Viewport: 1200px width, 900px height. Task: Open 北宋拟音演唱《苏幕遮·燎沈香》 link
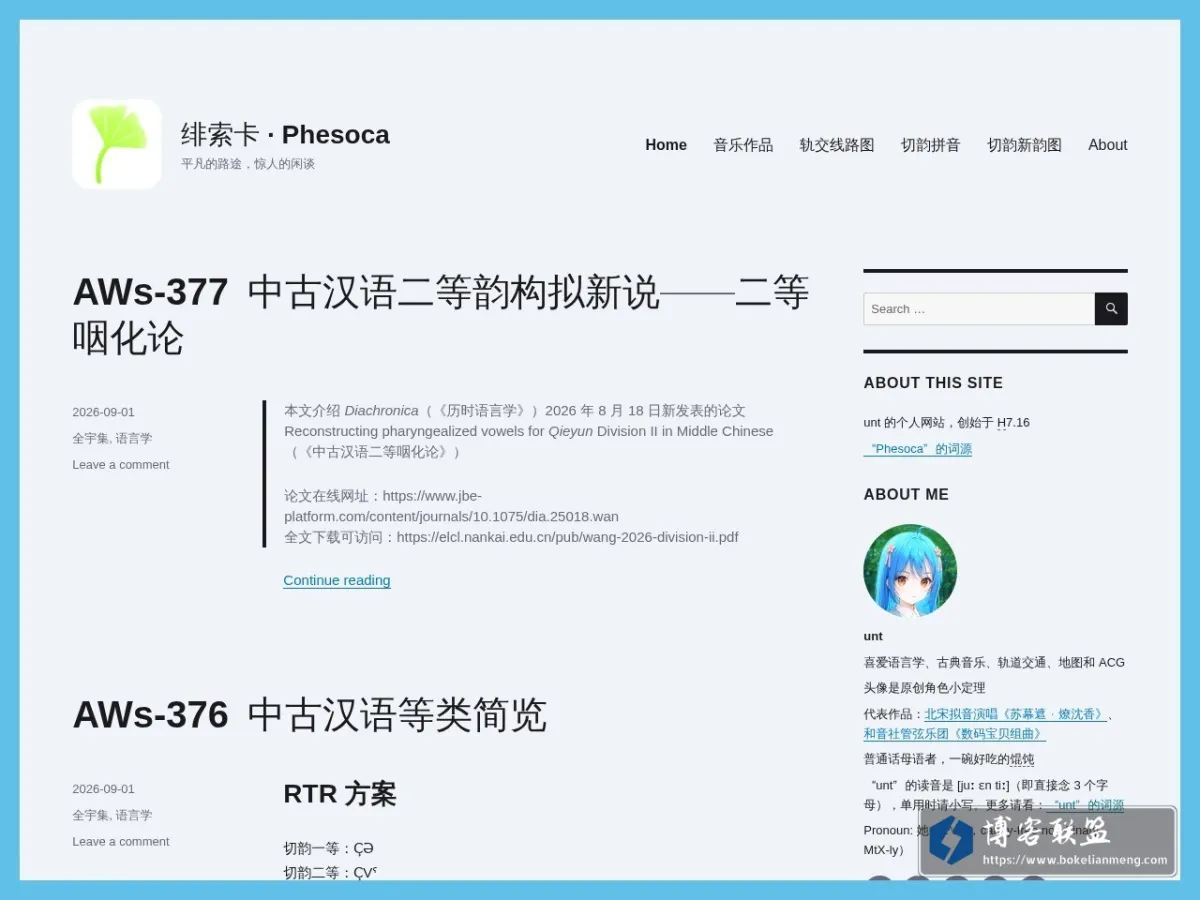(x=1015, y=714)
